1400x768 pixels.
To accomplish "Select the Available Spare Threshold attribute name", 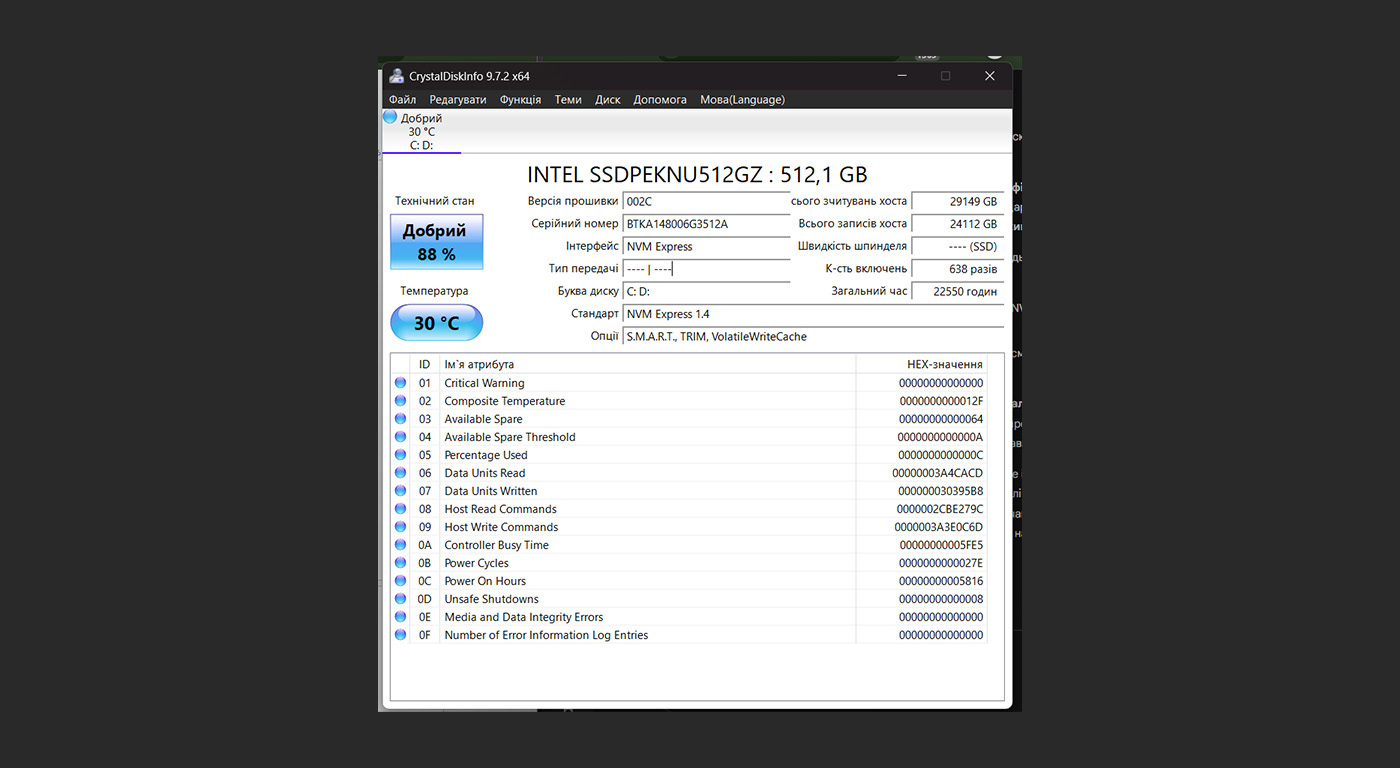I will point(510,437).
